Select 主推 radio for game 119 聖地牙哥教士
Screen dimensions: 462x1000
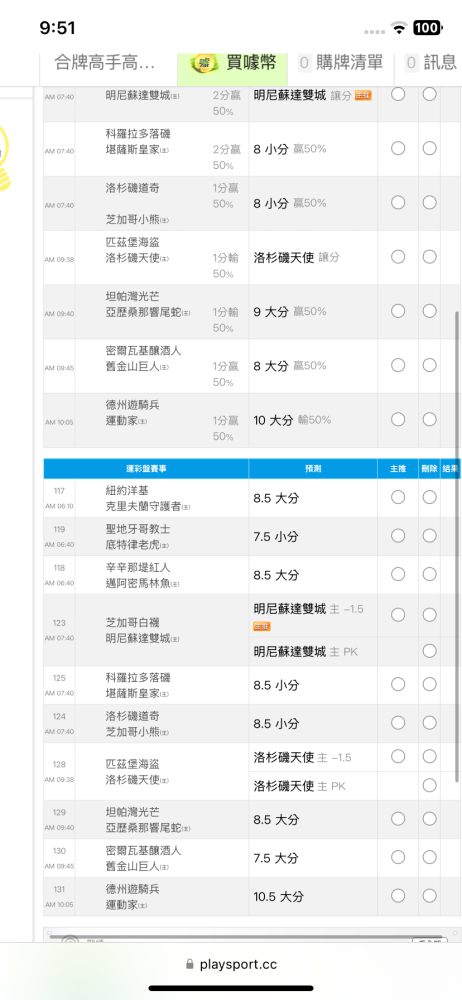tap(398, 536)
